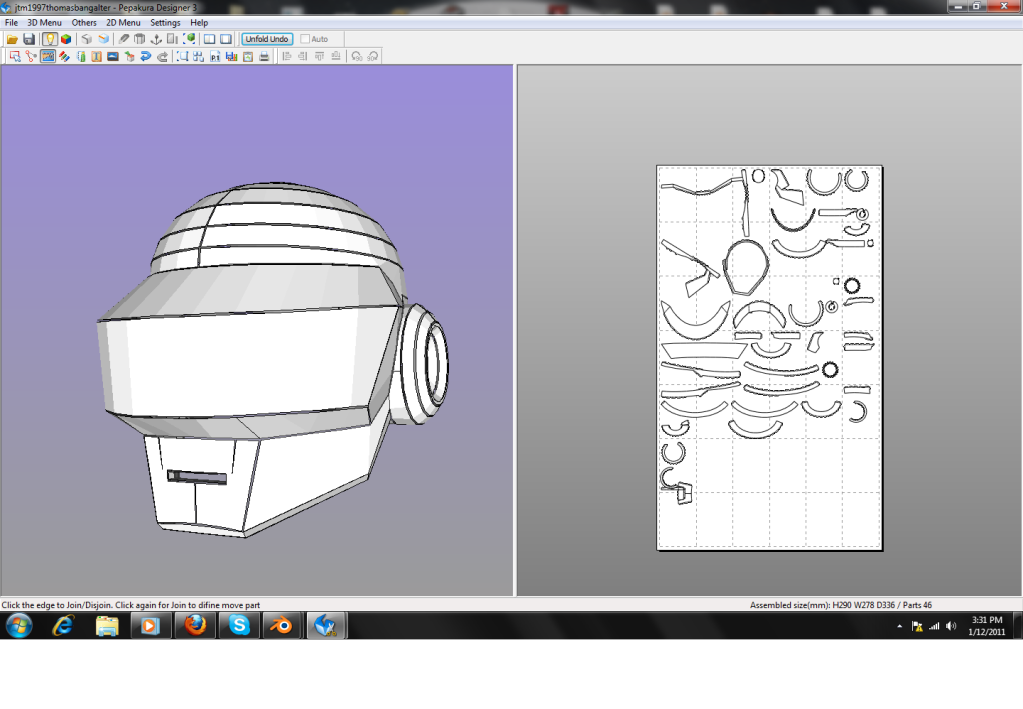
Task: Expand the Settings menu
Action: click(x=165, y=22)
